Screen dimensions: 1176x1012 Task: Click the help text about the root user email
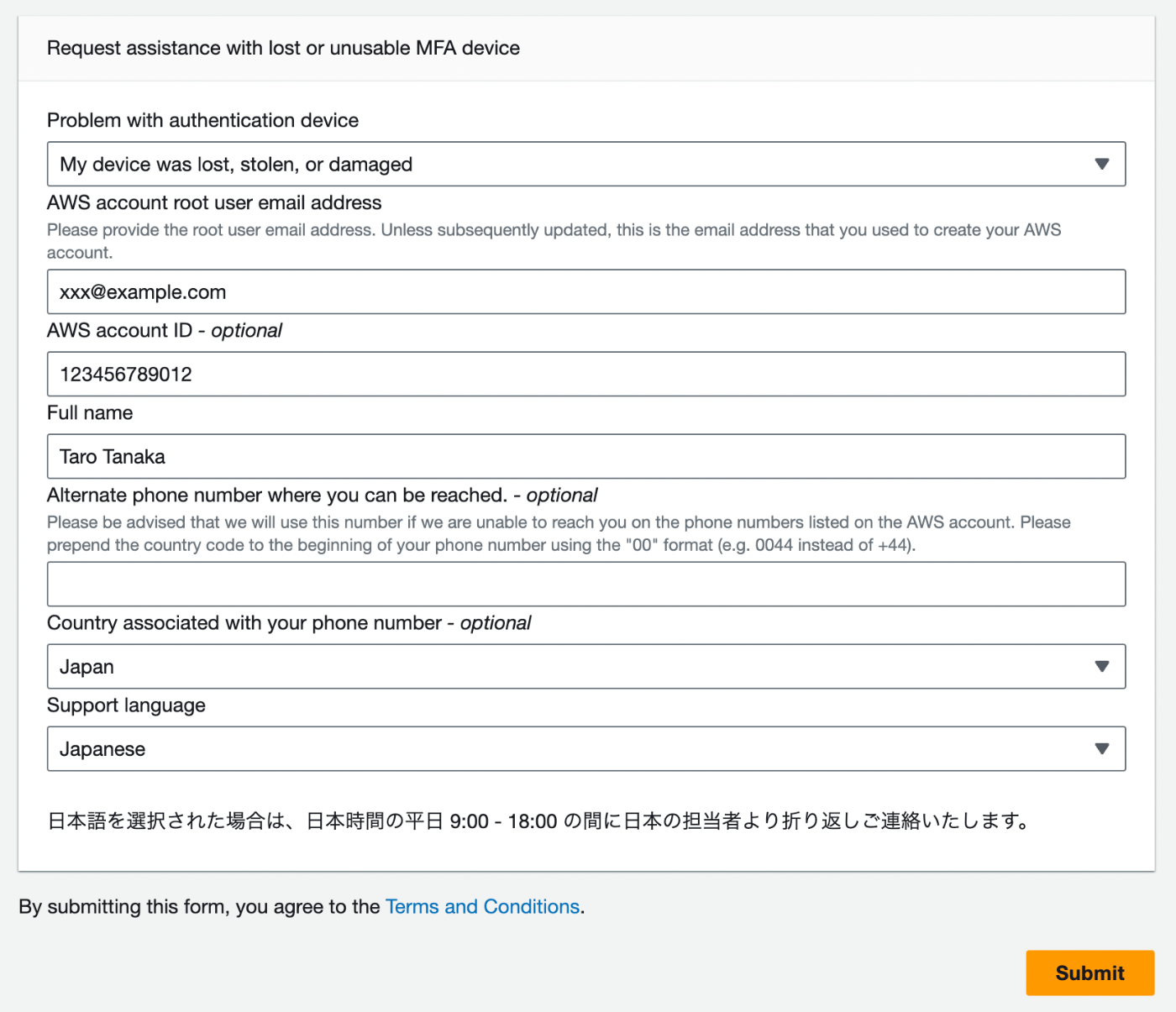(554, 241)
